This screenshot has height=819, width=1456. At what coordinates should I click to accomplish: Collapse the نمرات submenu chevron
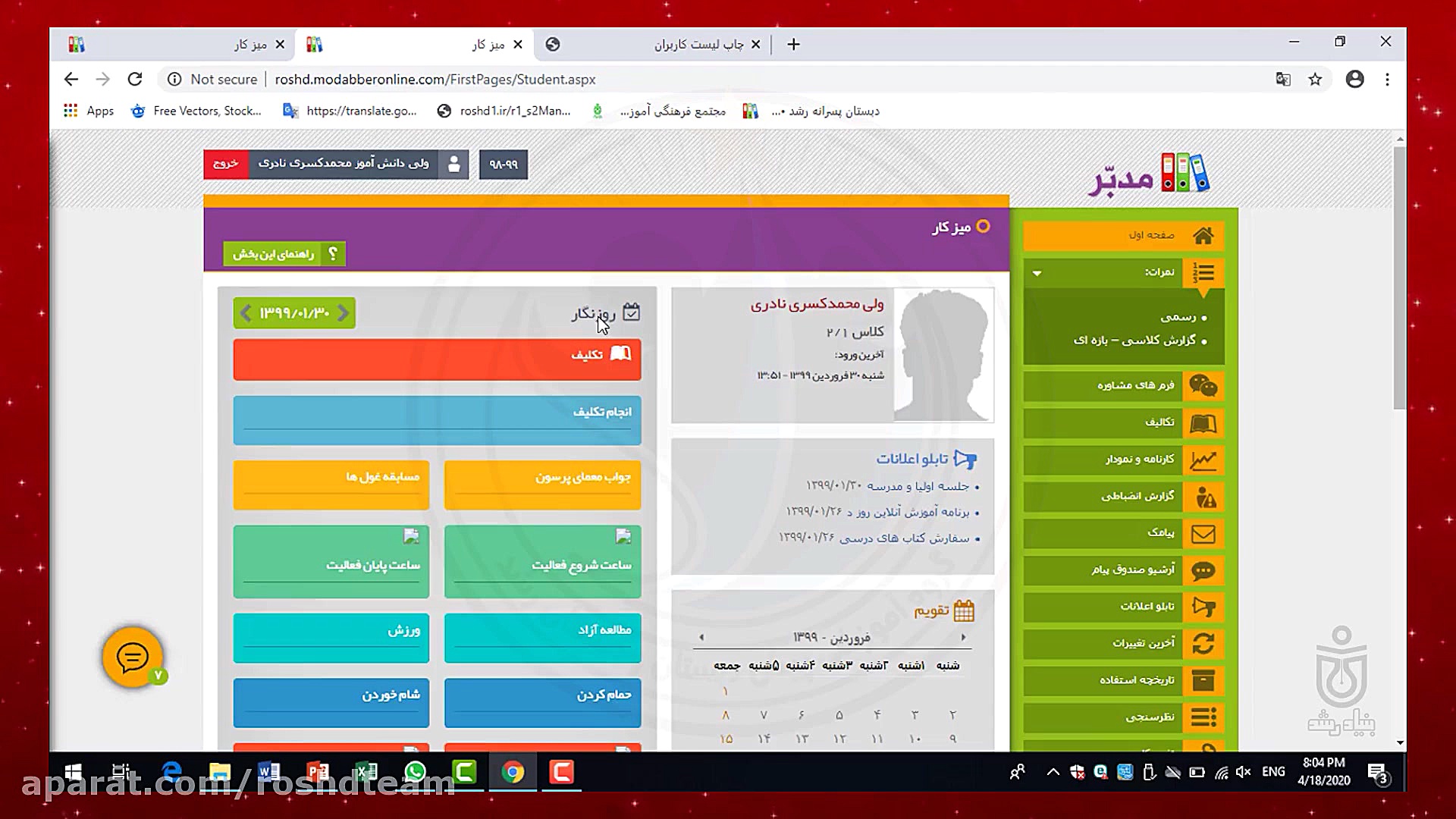(x=1038, y=274)
